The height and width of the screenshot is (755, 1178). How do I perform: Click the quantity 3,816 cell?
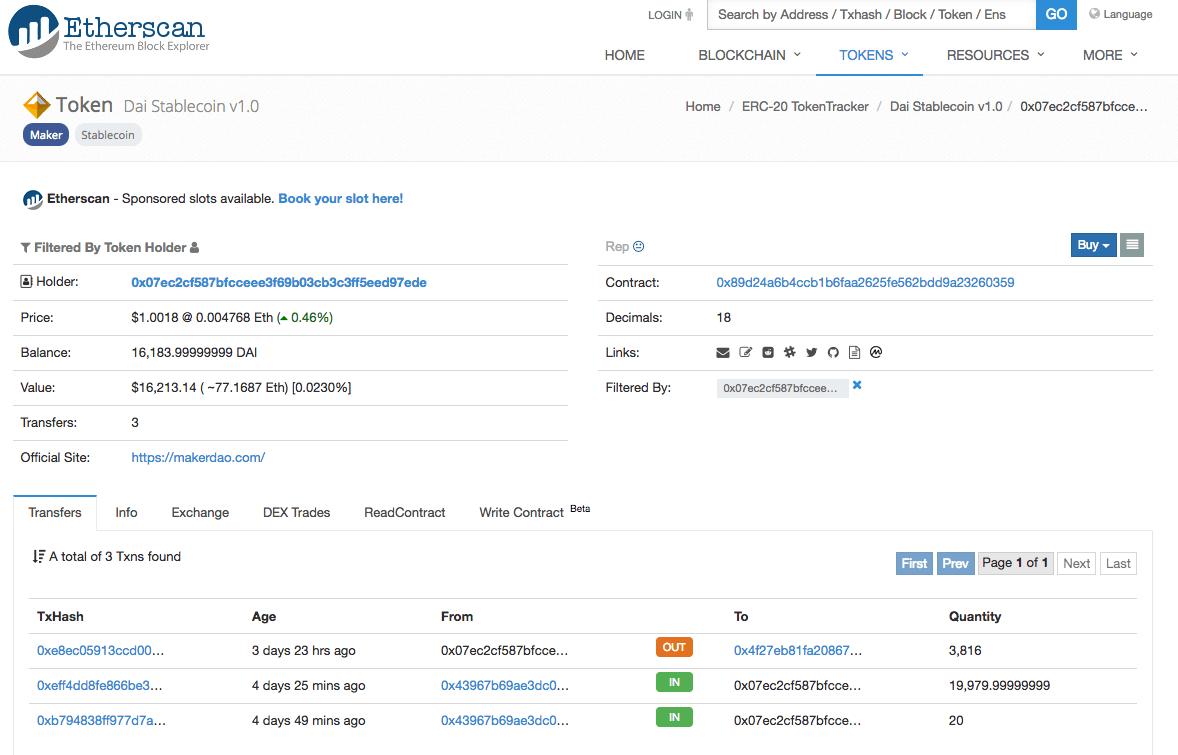(x=965, y=651)
